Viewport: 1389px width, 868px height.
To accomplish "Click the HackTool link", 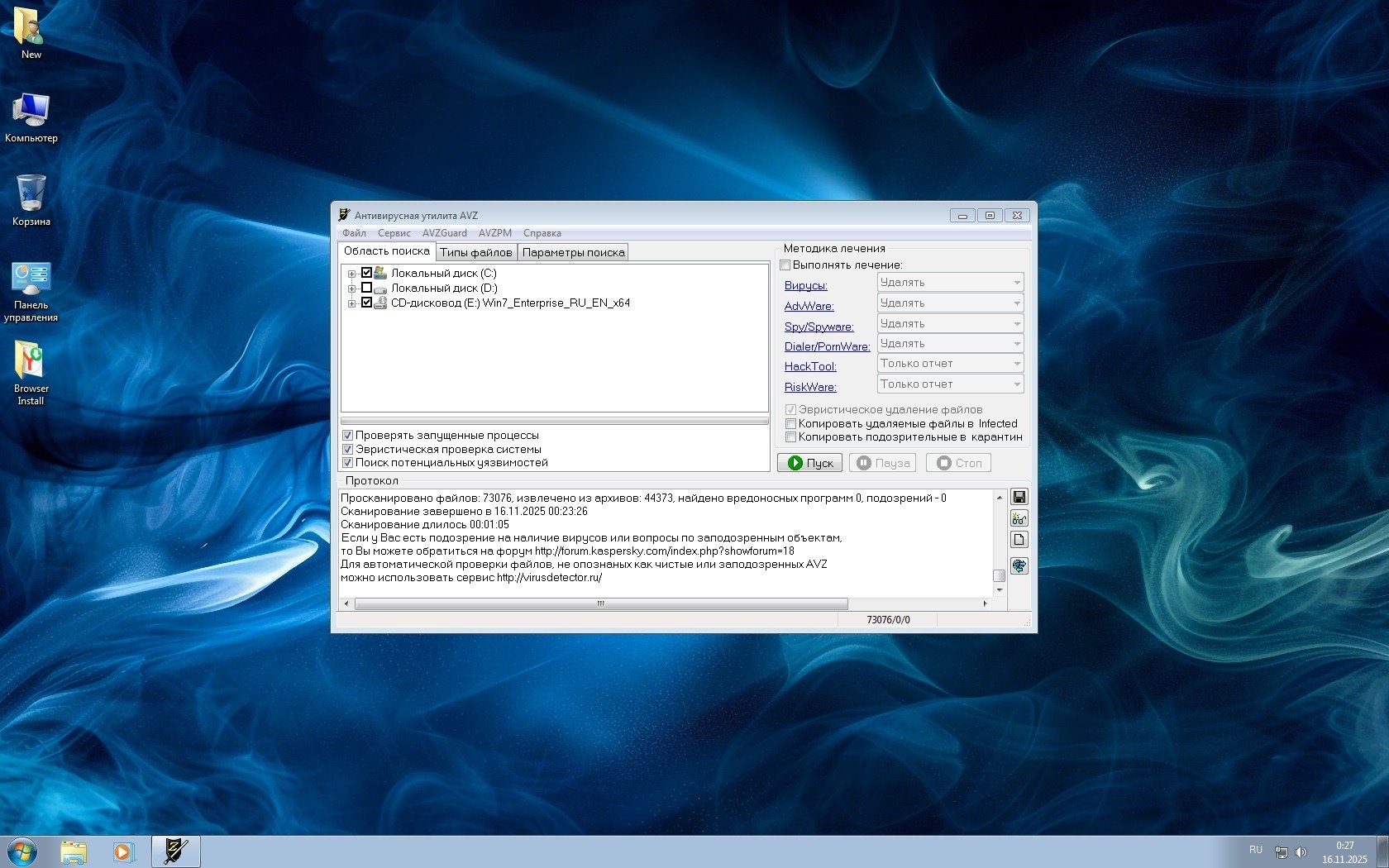I will pyautogui.click(x=810, y=366).
